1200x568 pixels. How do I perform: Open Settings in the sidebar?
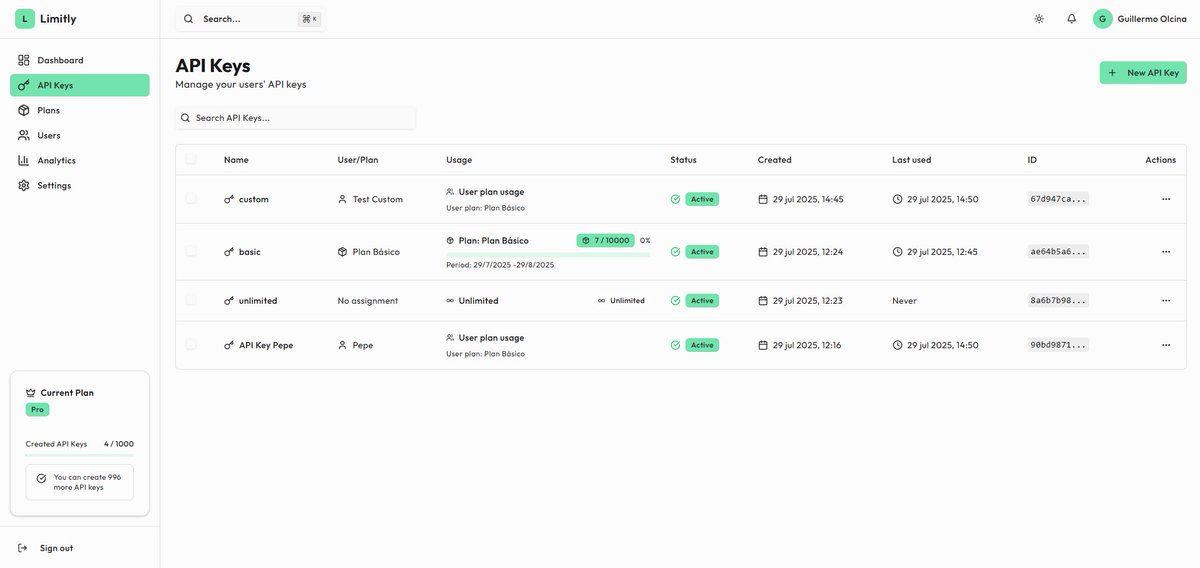point(80,185)
